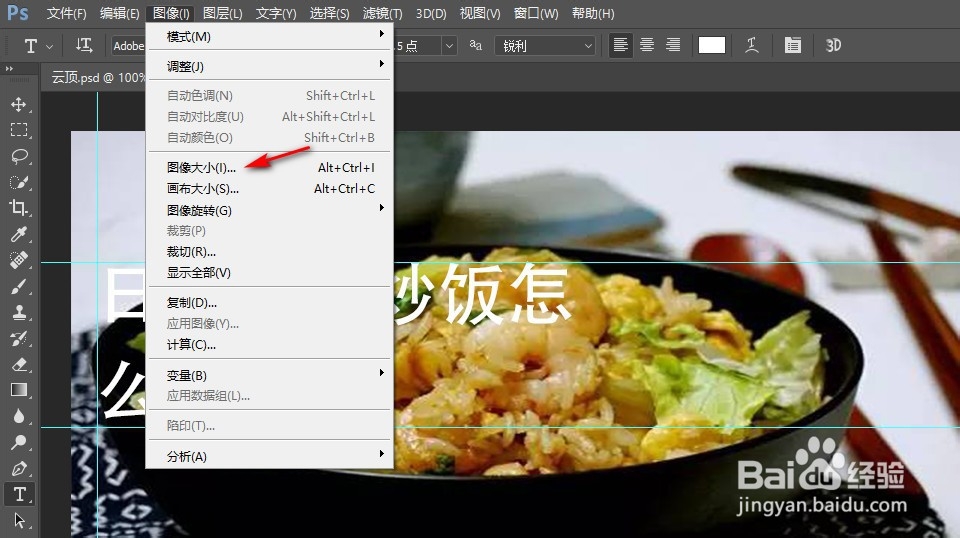The width and height of the screenshot is (960, 538).
Task: Select the Eraser tool
Action: pyautogui.click(x=18, y=364)
